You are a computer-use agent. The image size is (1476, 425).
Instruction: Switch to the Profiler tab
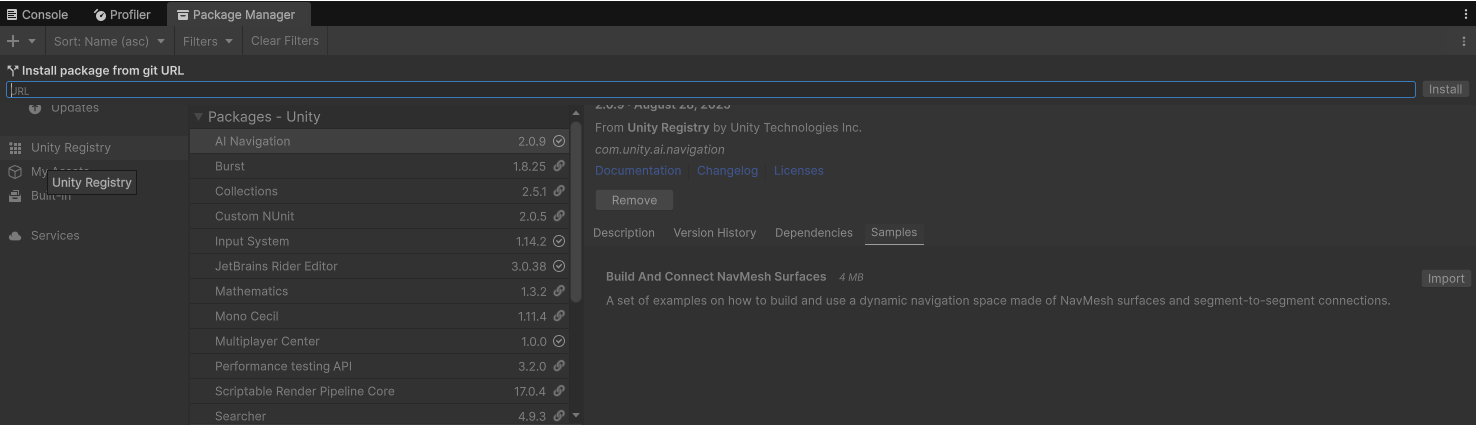122,14
